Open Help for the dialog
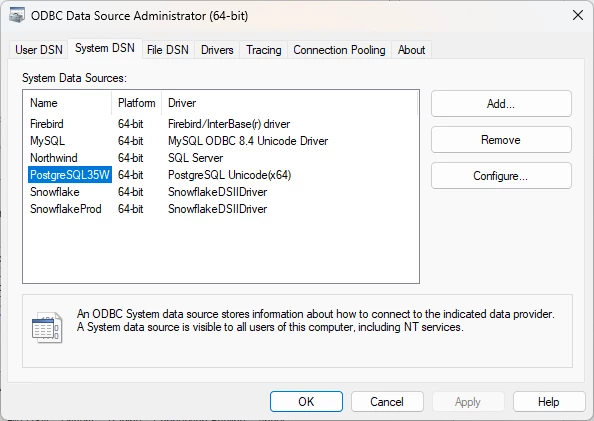 [x=549, y=402]
